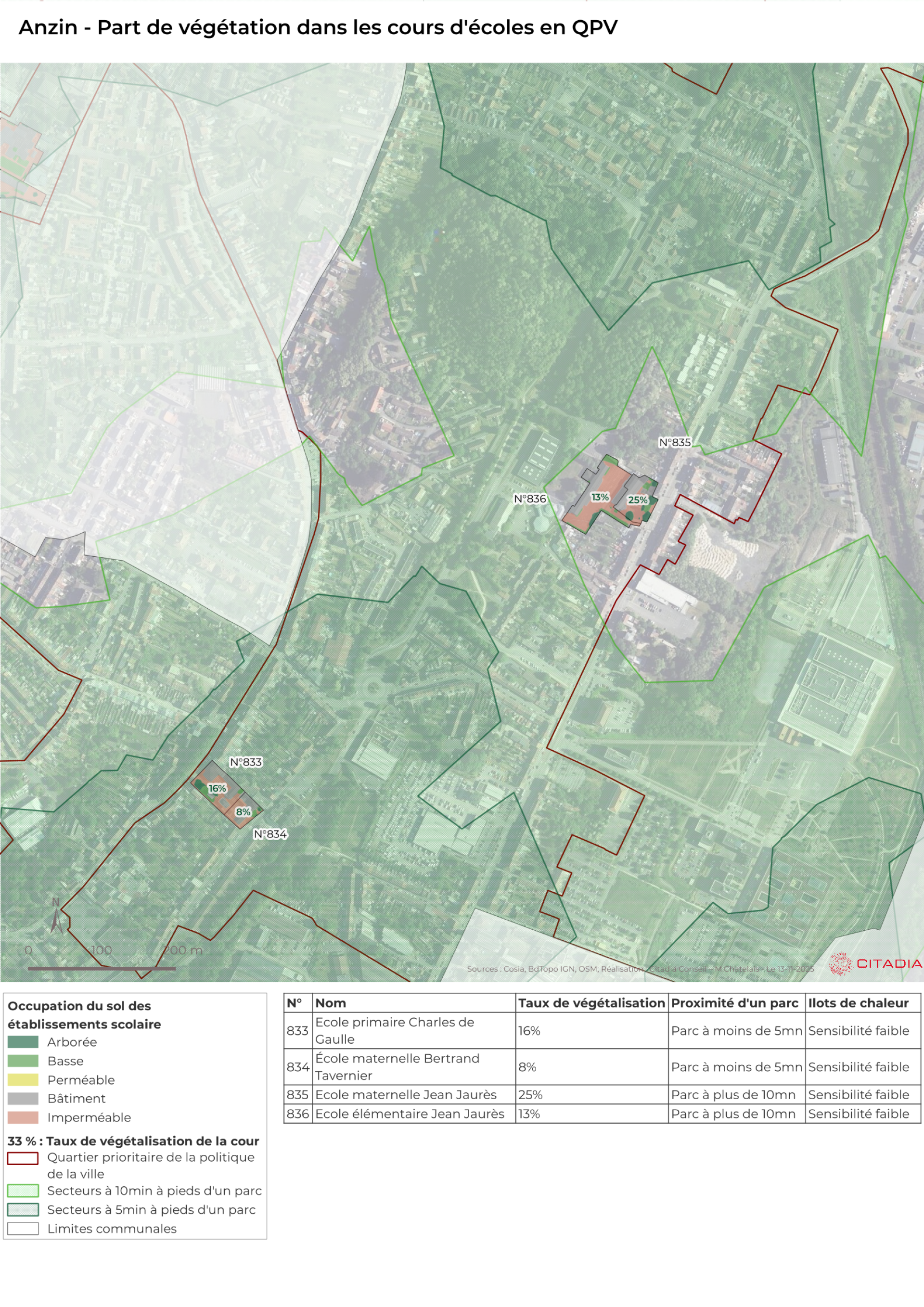
Task: Click the N°835 map label
Action: (675, 442)
